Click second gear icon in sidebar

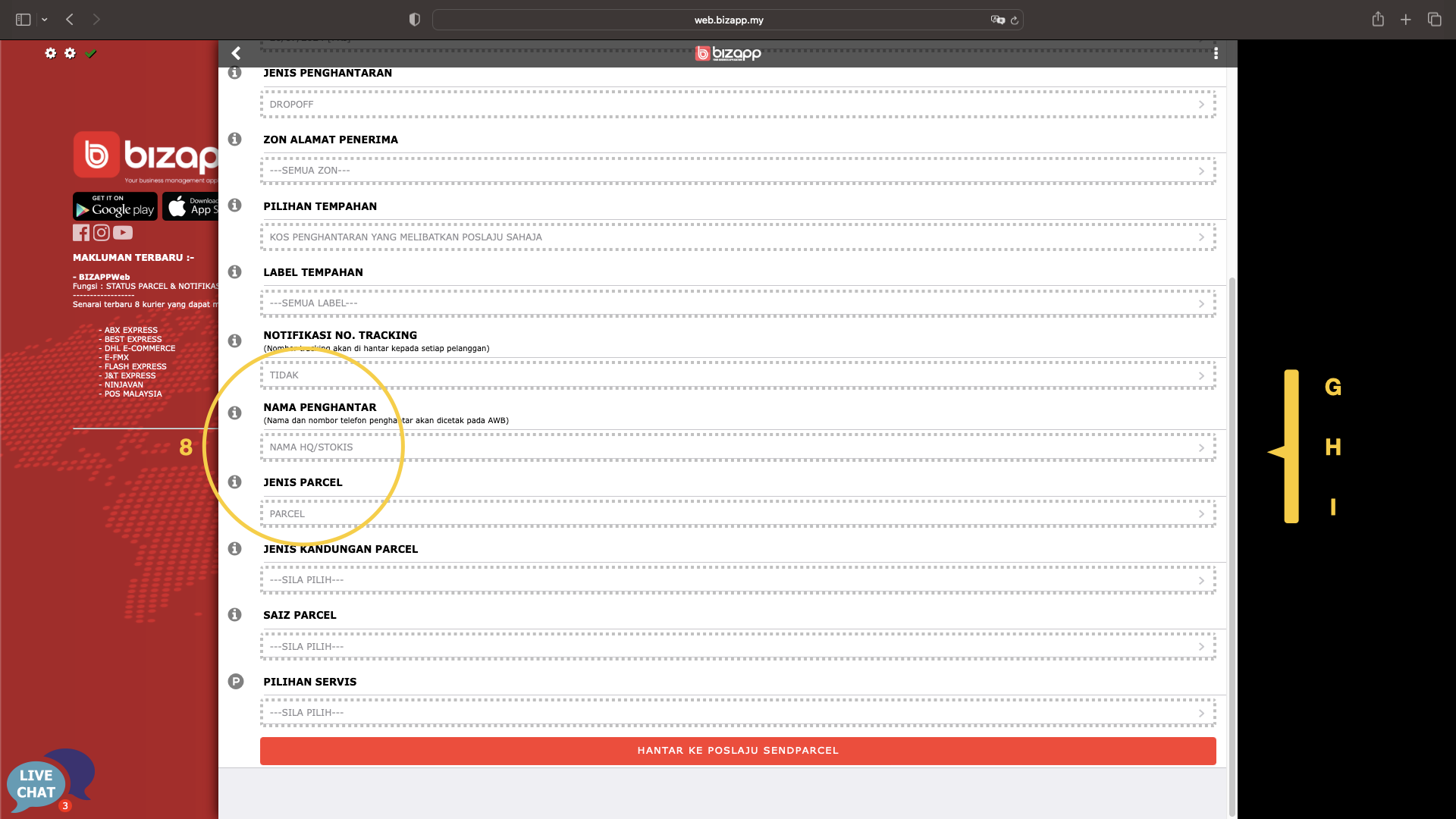coord(71,53)
